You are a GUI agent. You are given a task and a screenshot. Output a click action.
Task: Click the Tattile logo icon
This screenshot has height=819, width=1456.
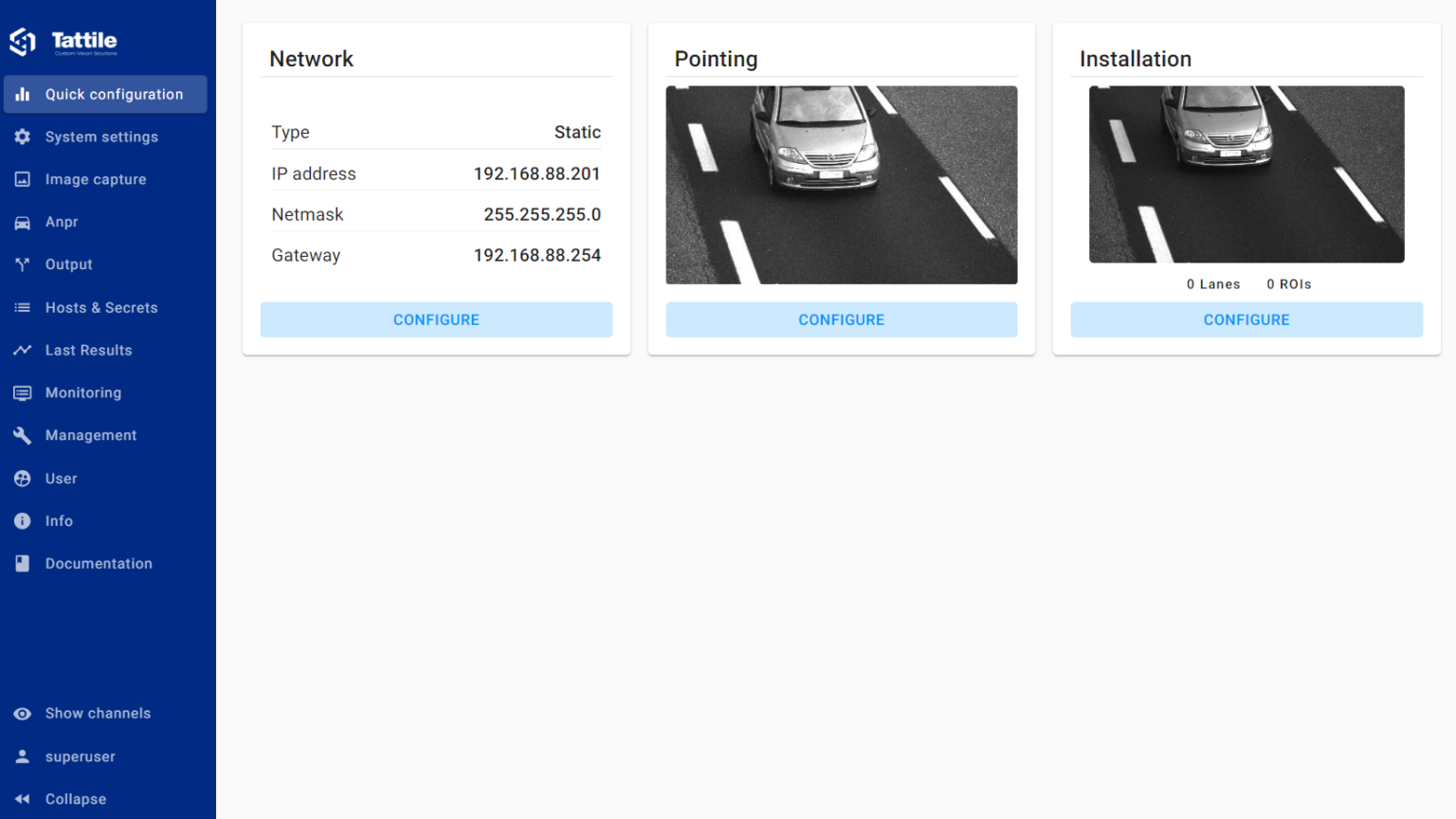(x=23, y=41)
